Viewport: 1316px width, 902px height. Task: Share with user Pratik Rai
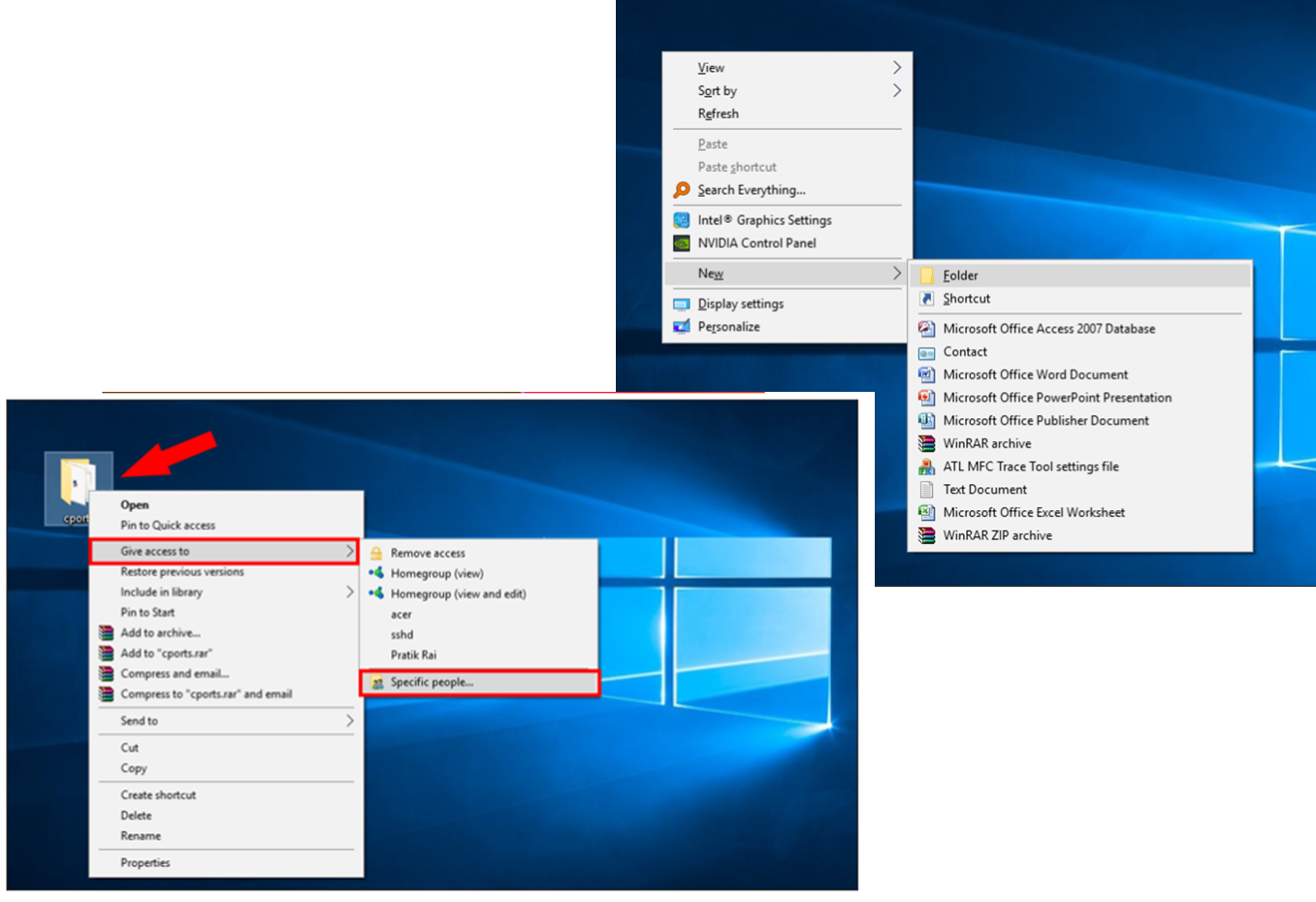click(415, 655)
